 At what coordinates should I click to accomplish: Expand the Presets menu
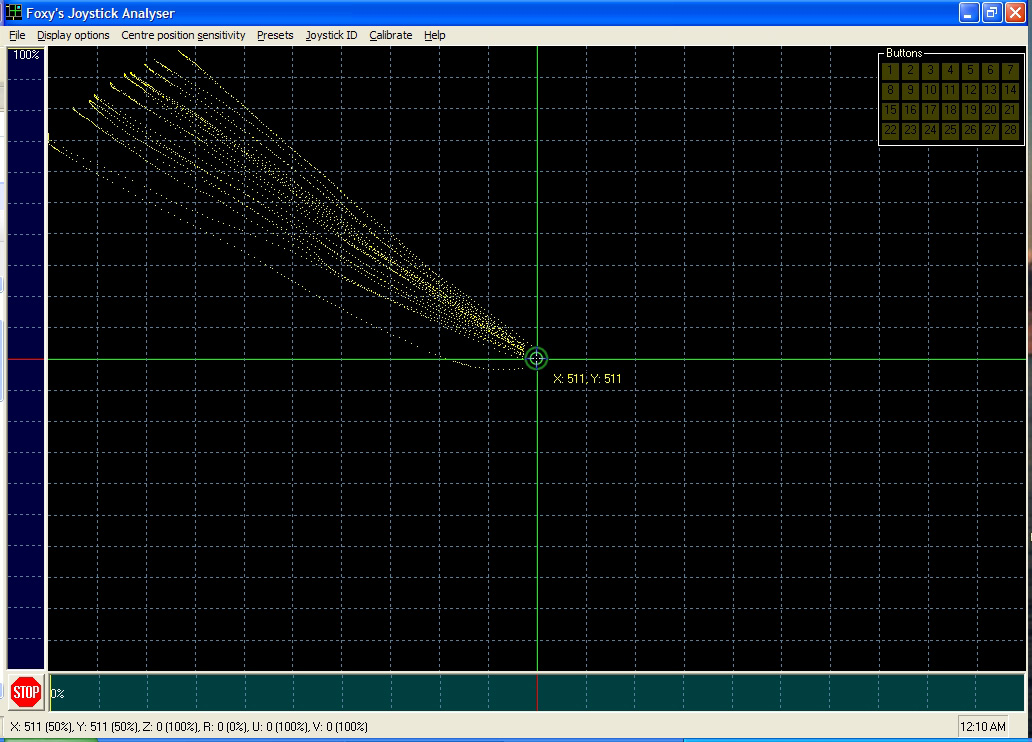pos(275,36)
